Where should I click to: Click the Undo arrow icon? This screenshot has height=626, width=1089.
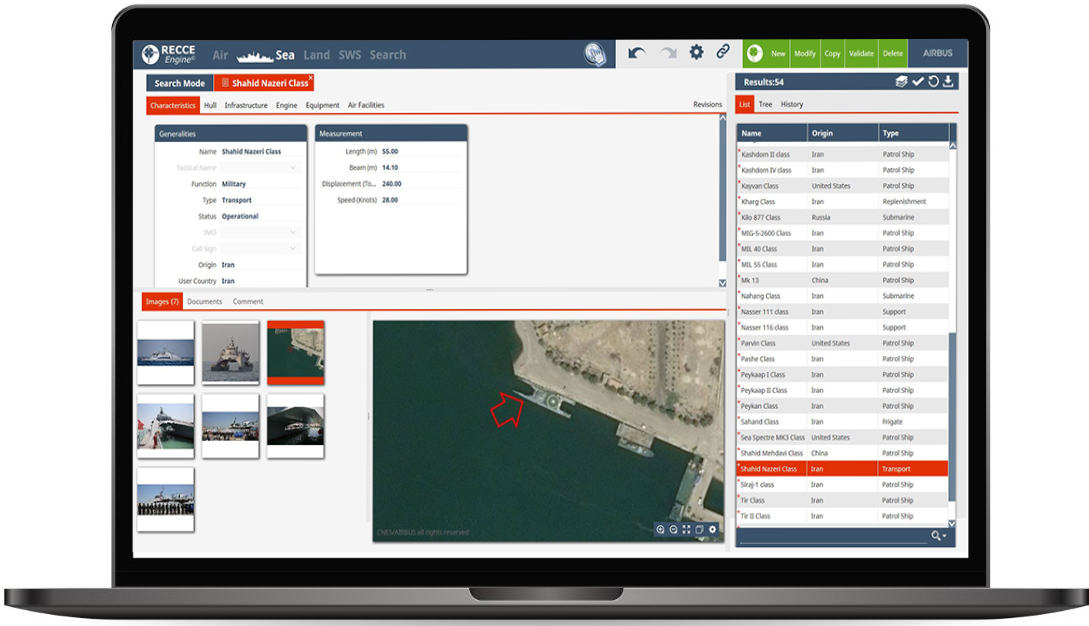(x=637, y=53)
